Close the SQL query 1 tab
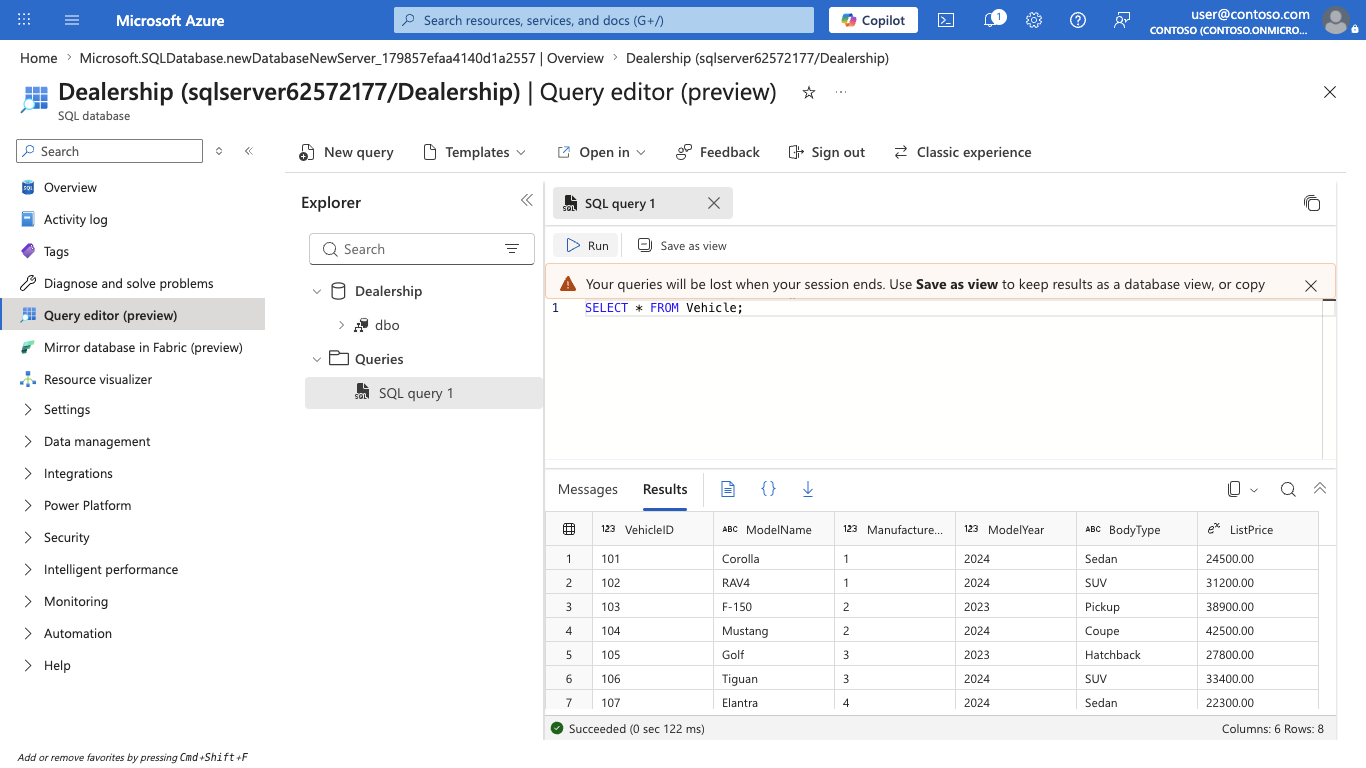The image size is (1366, 768). pyautogui.click(x=714, y=203)
